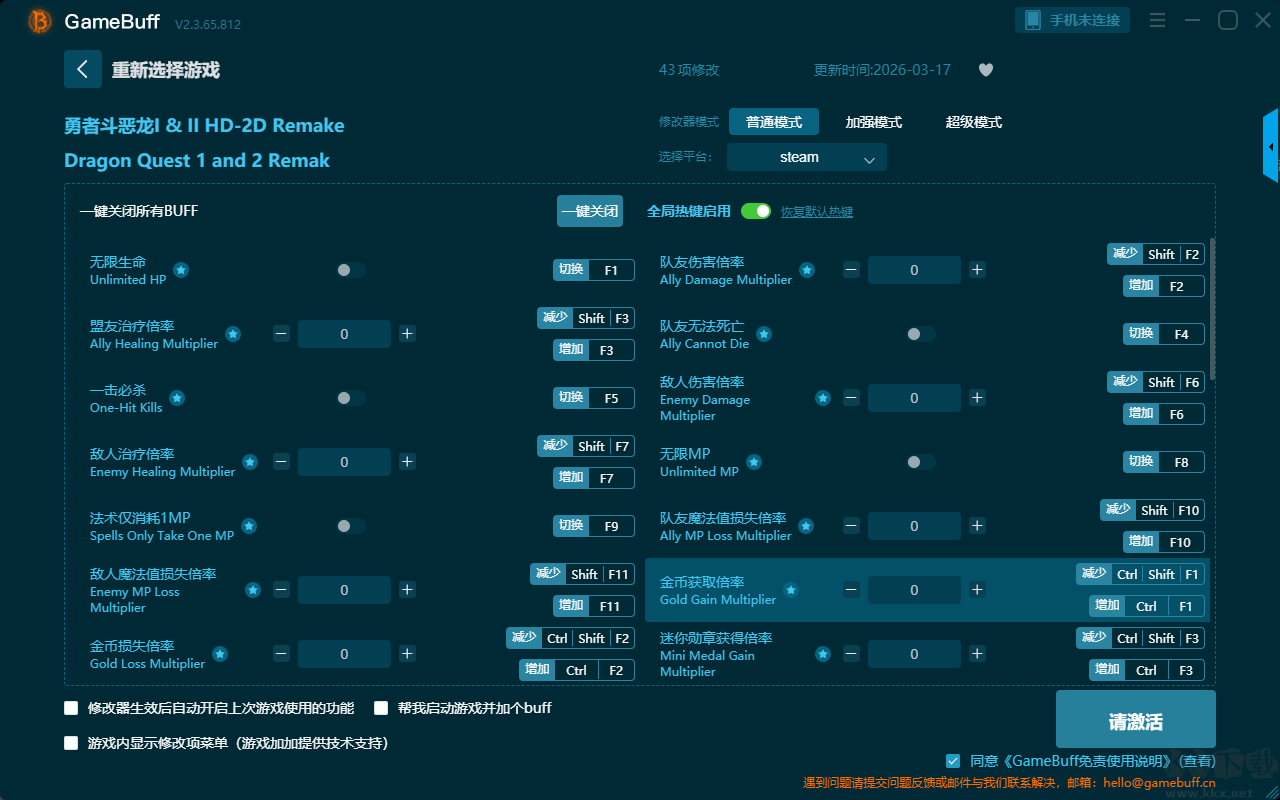Uncheck the 同意 GameBuff免责使用说明 checkbox
Screen dimensions: 1280x800
click(953, 761)
